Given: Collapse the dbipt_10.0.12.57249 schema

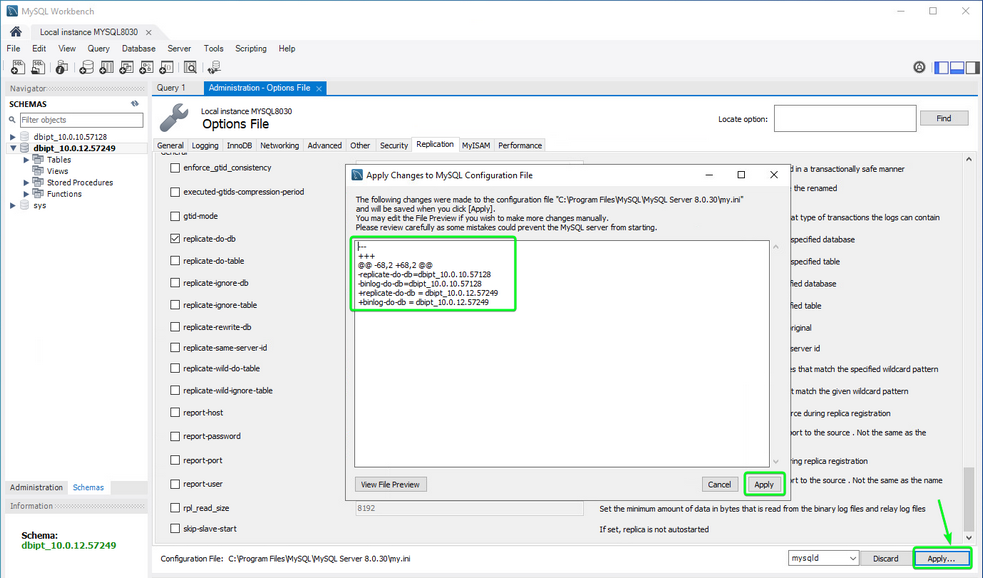Looking at the screenshot, I should [13, 148].
